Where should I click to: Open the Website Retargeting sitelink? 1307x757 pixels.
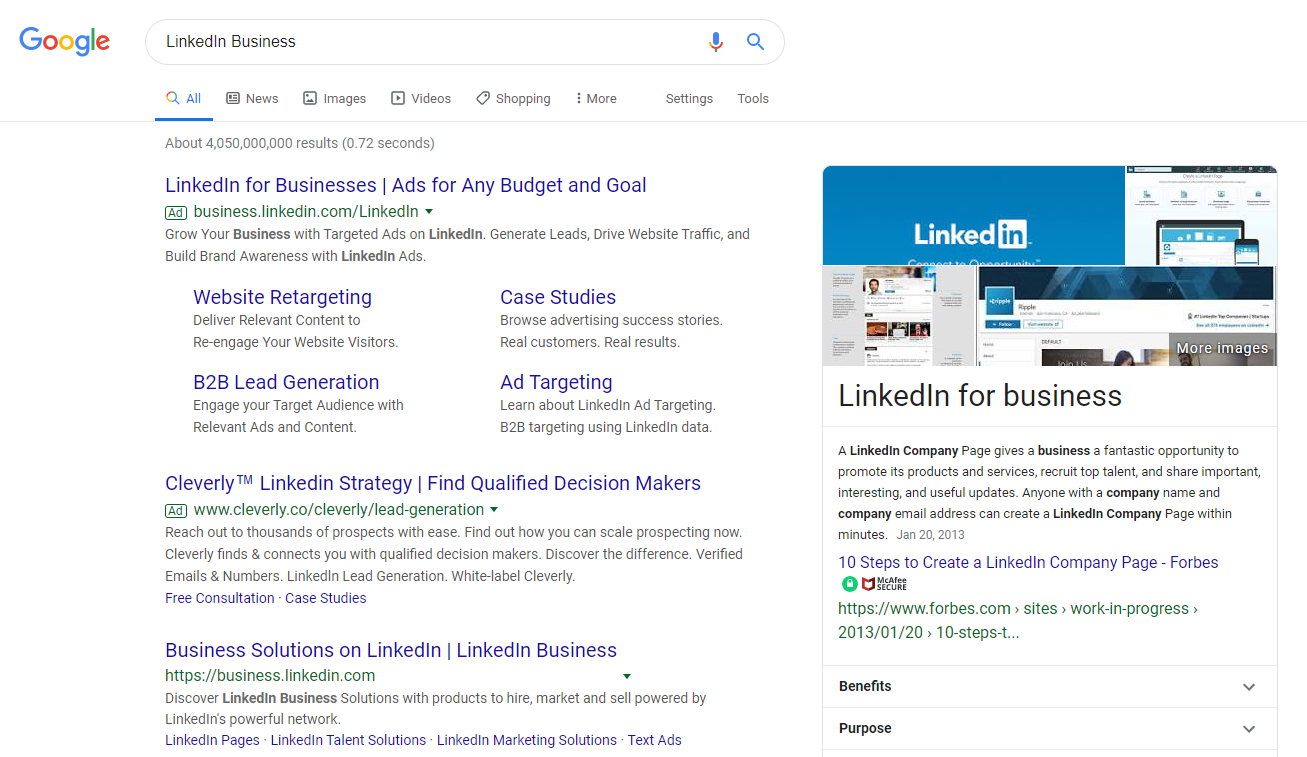tap(282, 297)
